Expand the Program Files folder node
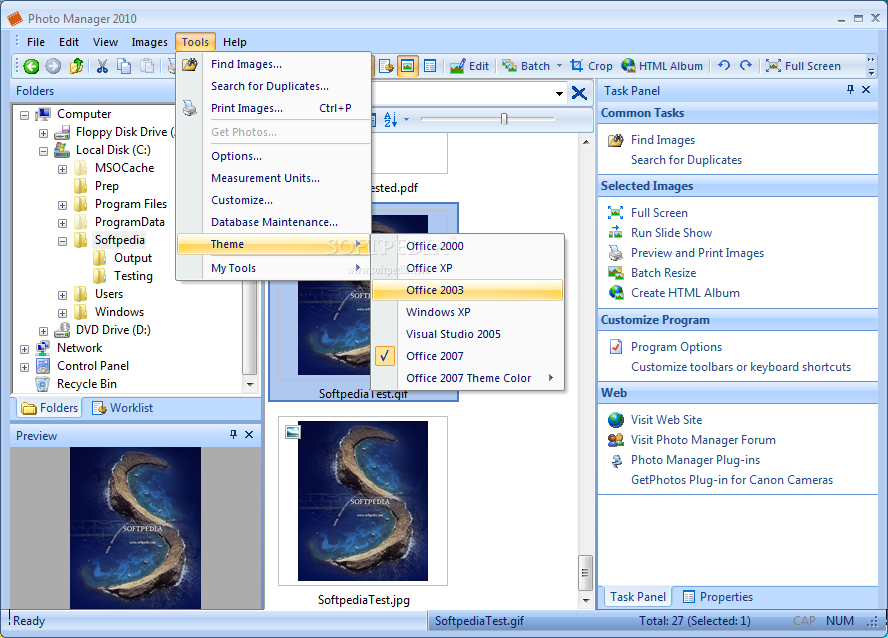Screen dimensions: 888x638 pyautogui.click(x=62, y=205)
